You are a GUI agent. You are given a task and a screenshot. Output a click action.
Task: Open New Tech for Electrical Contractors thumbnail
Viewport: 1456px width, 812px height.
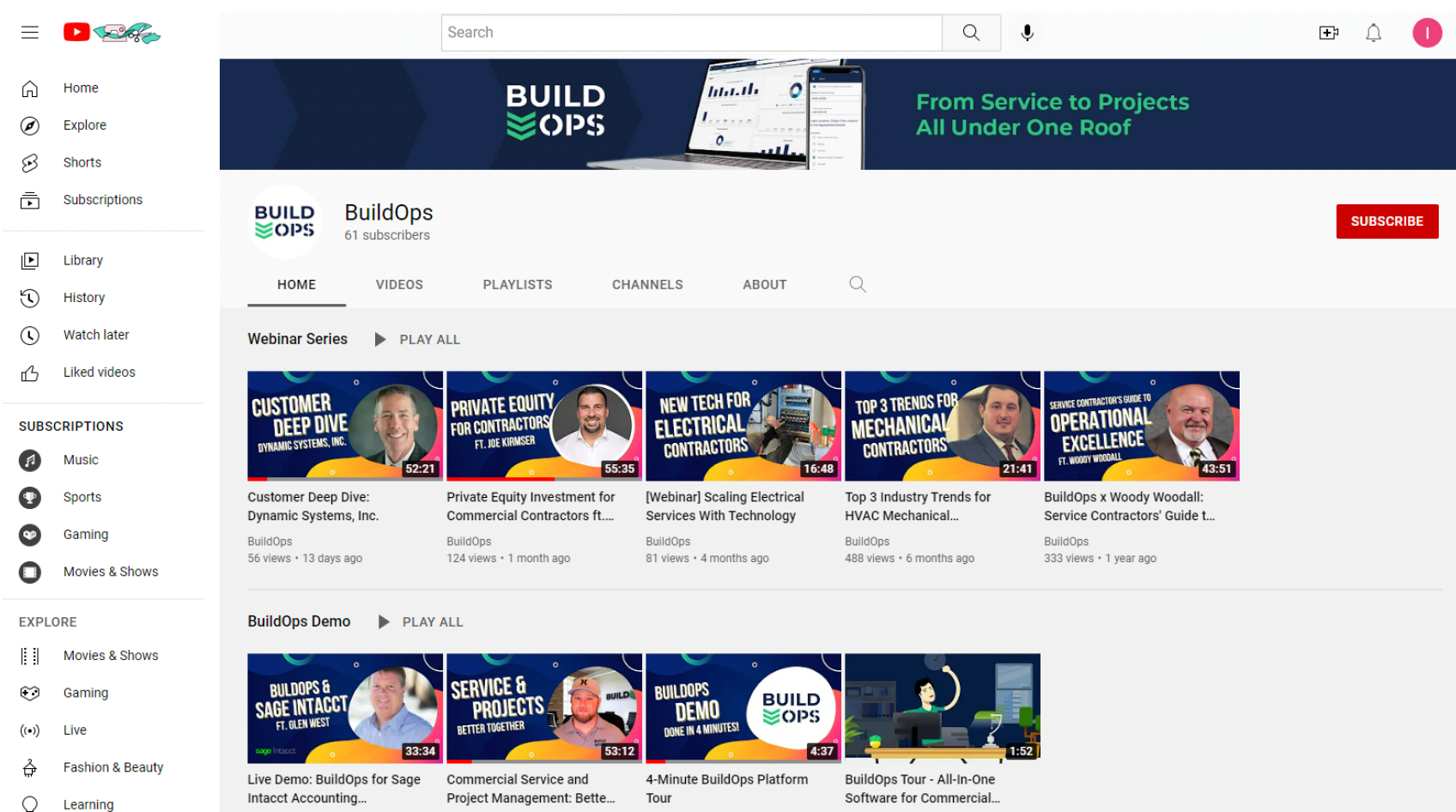pyautogui.click(x=743, y=426)
